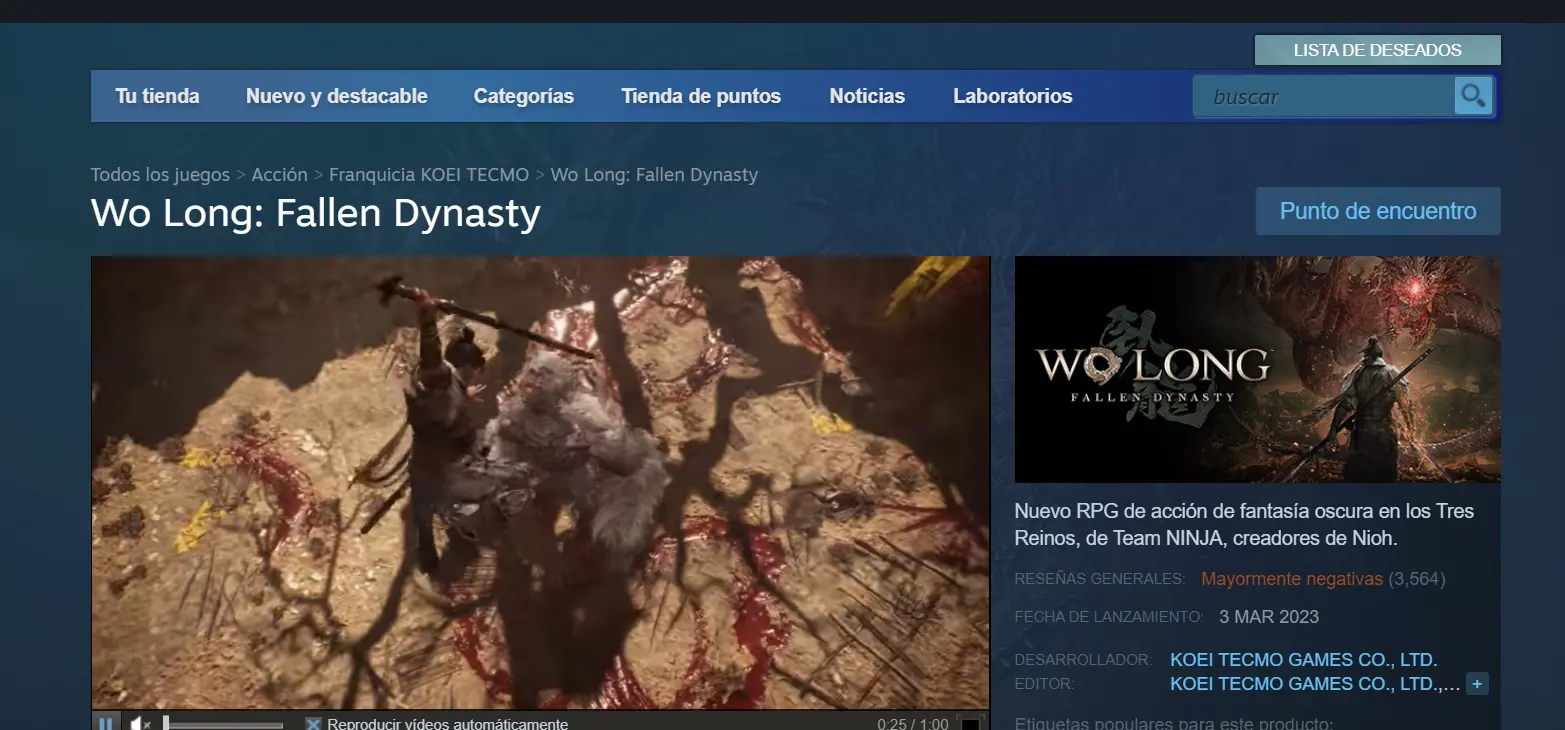The height and width of the screenshot is (730, 1565).
Task: Expand the Categorías menu
Action: tap(524, 96)
